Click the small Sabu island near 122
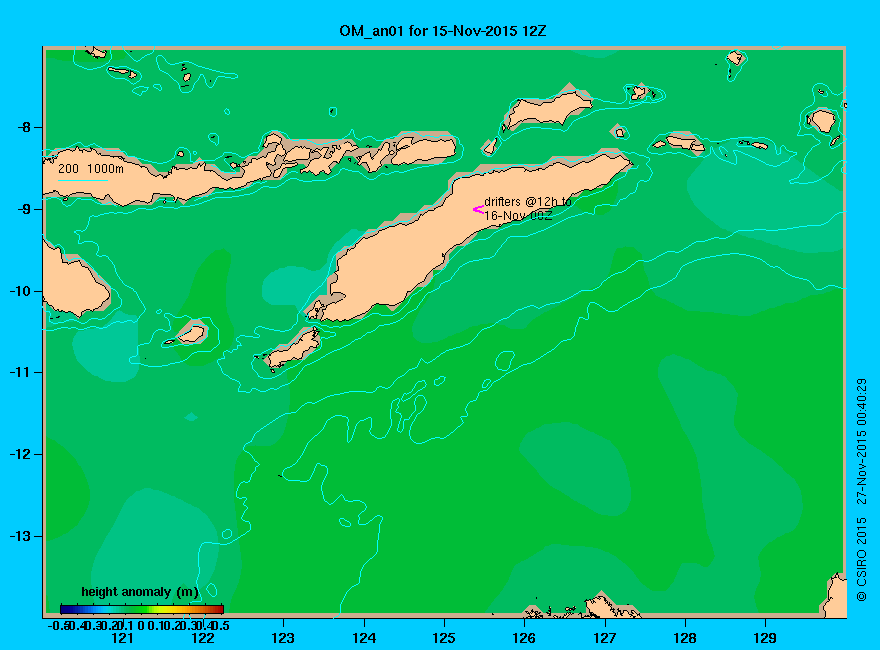Image resolution: width=880 pixels, height=650 pixels. click(x=192, y=334)
